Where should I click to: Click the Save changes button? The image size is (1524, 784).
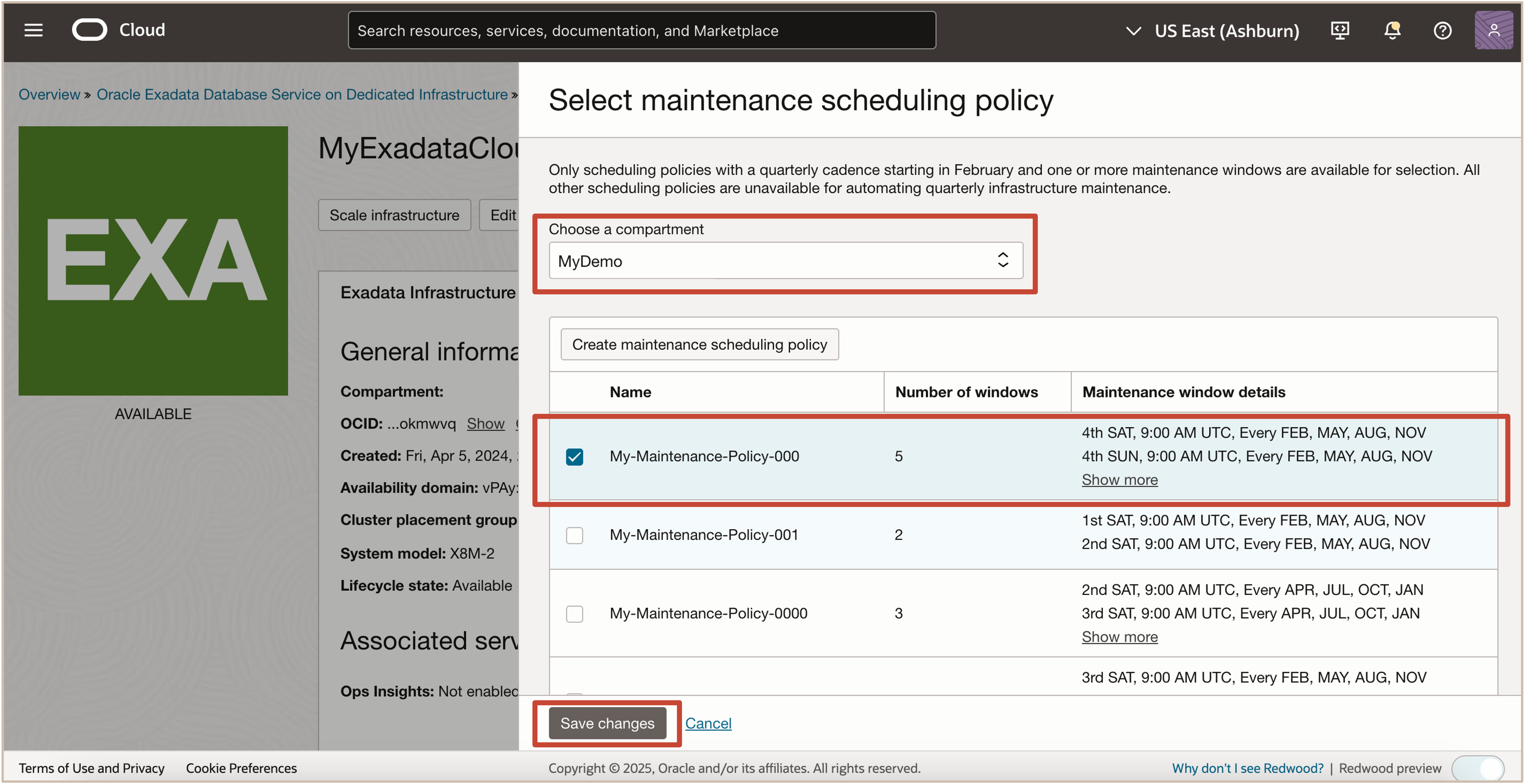pyautogui.click(x=607, y=723)
